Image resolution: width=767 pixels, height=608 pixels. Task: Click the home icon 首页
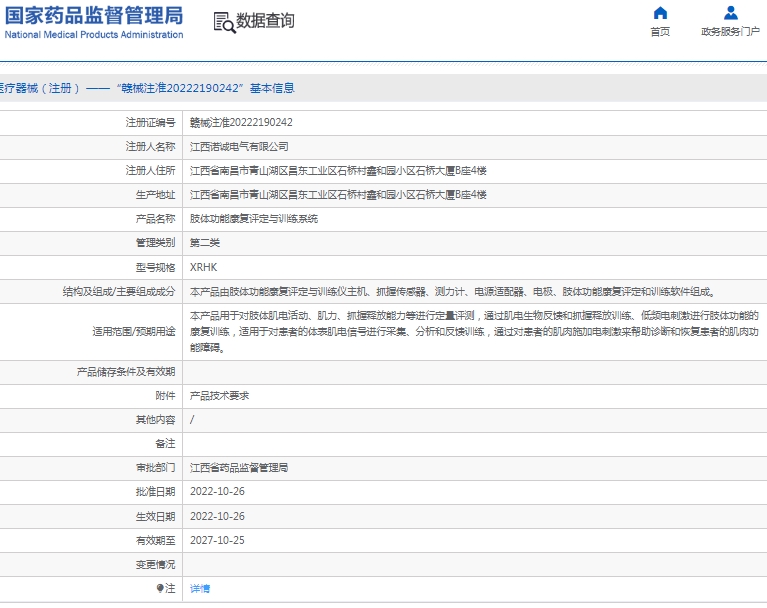(660, 13)
